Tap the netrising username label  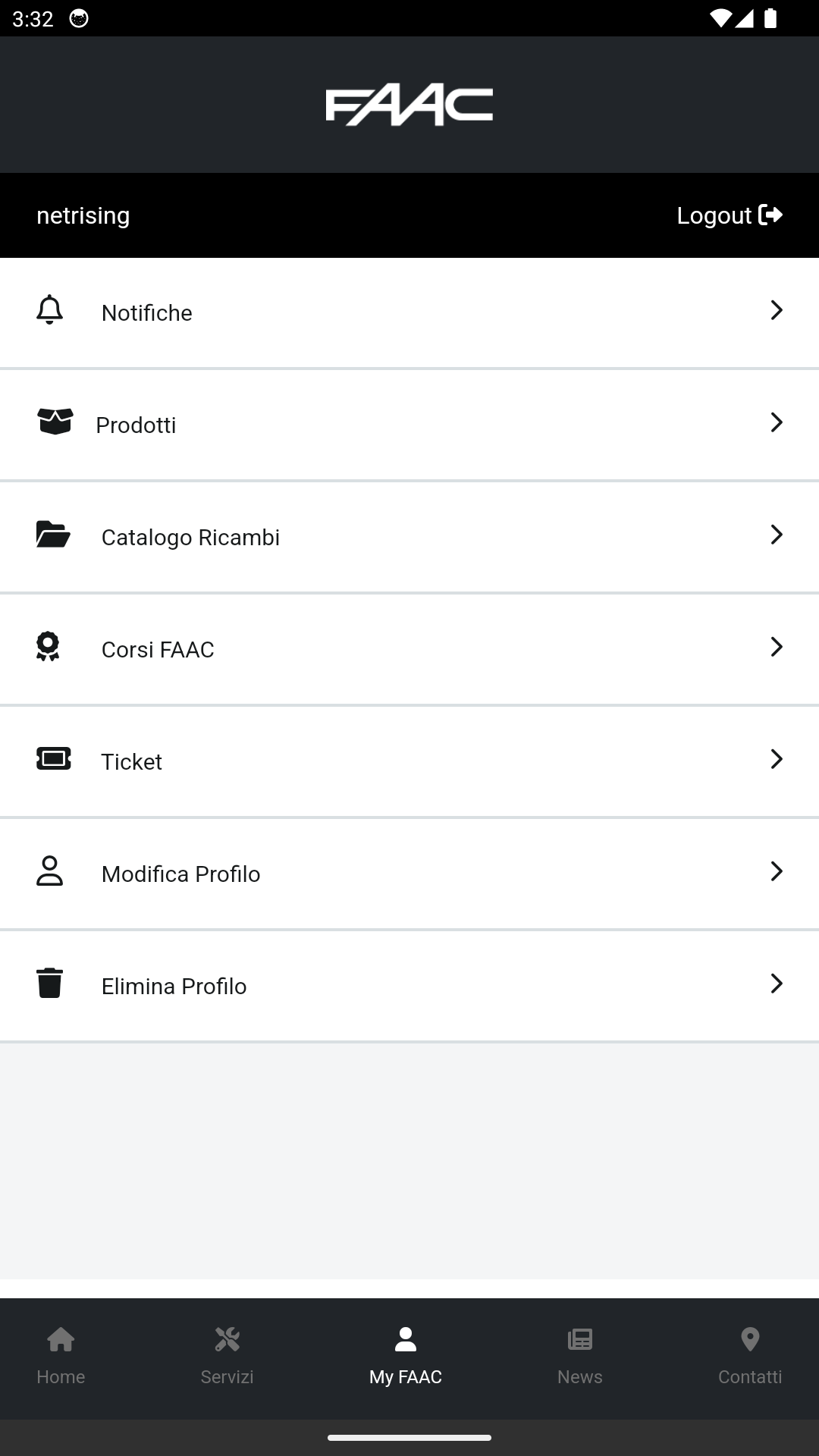pyautogui.click(x=83, y=216)
